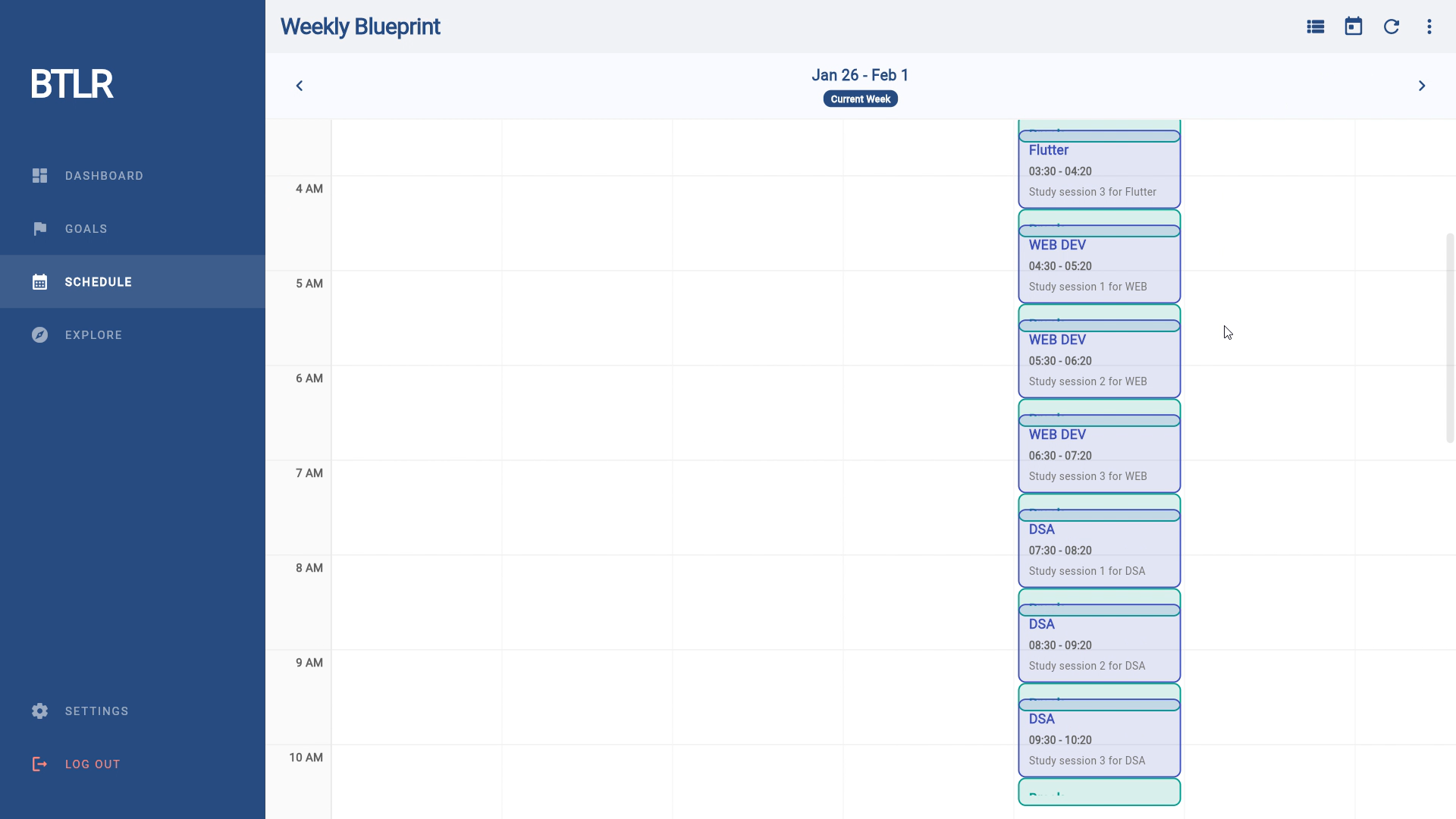Go to previous week with left chevron
Screen dimensions: 1456x819
point(300,86)
